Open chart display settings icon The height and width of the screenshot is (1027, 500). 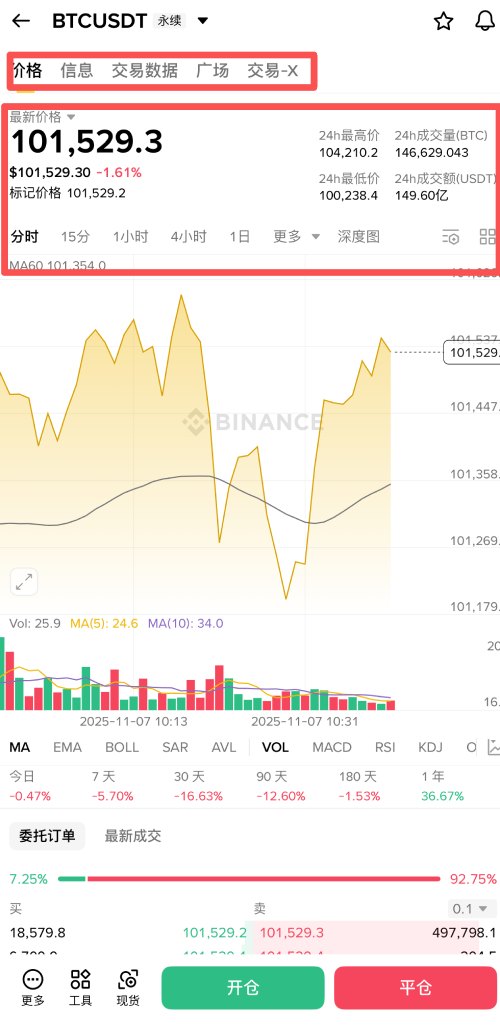click(451, 237)
